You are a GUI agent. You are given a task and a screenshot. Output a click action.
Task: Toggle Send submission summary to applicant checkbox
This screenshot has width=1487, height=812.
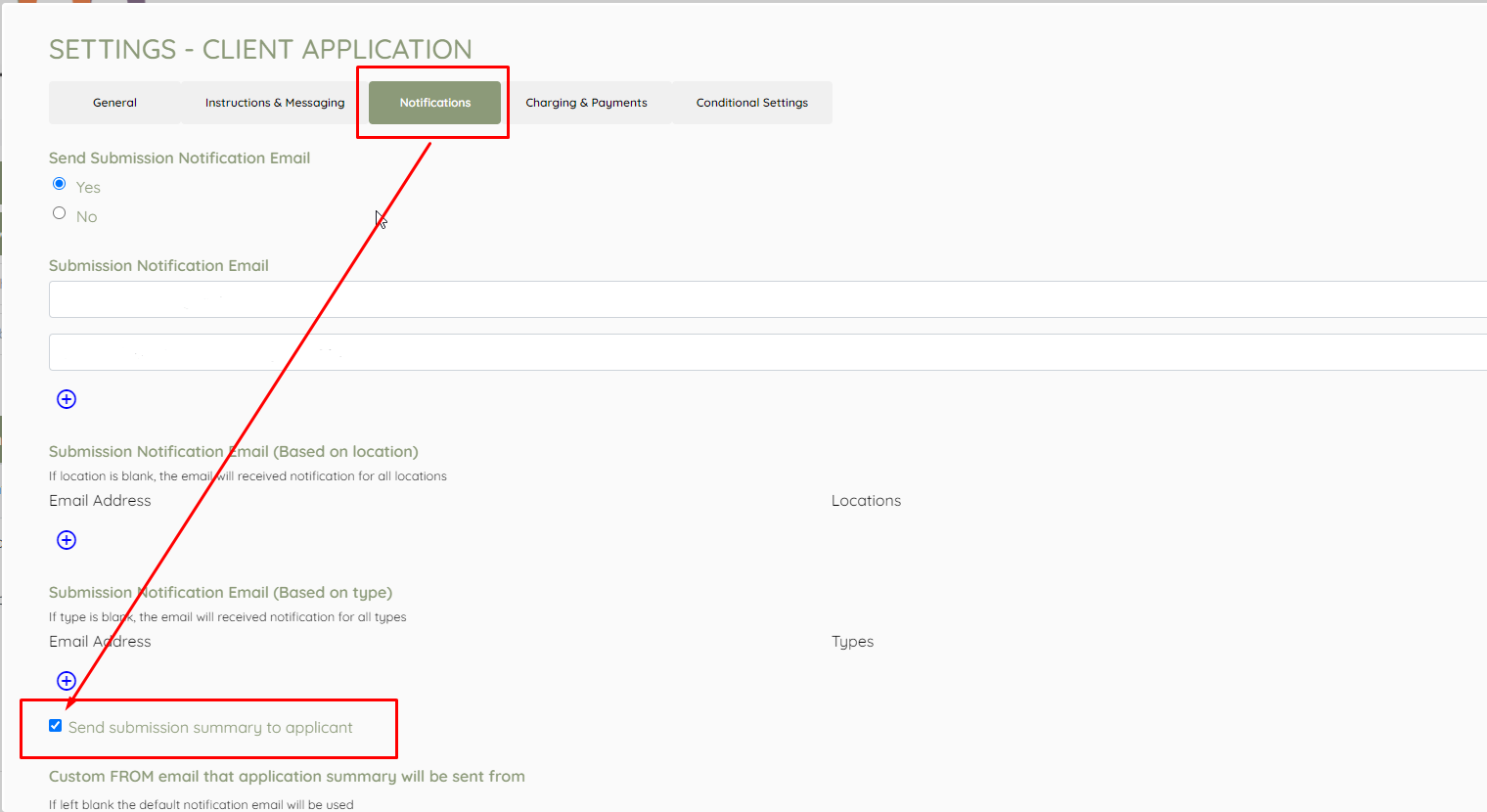coord(56,726)
